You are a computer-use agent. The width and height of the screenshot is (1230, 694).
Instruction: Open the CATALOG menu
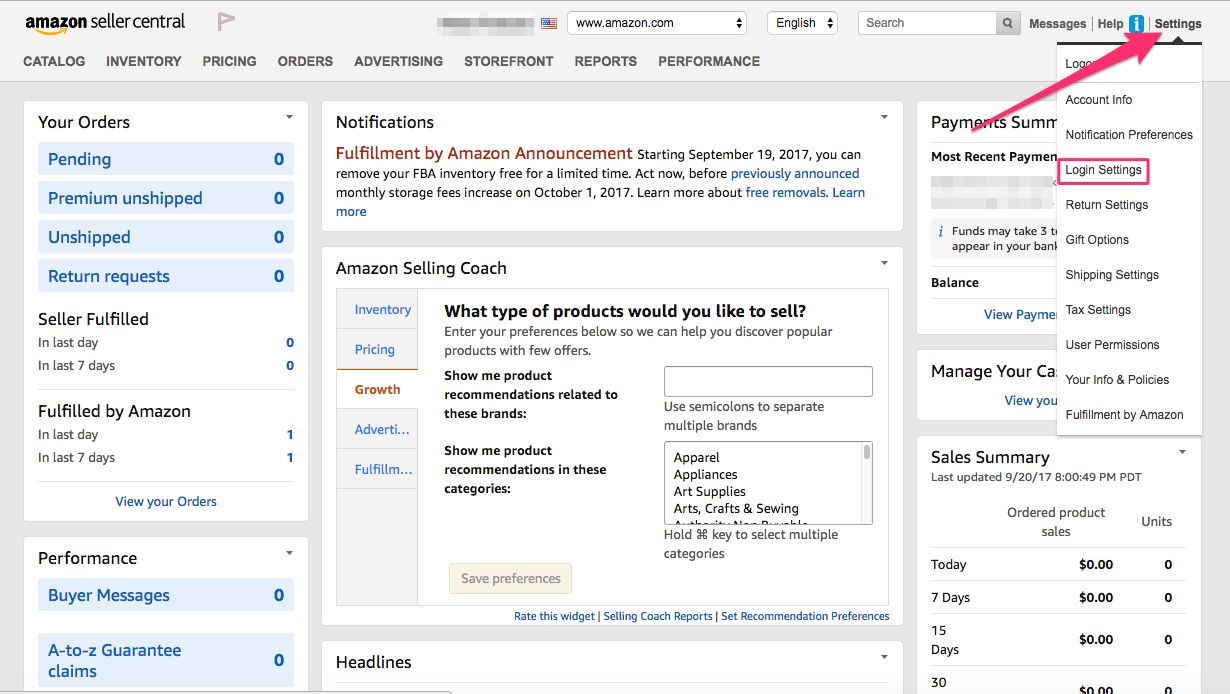tap(54, 61)
